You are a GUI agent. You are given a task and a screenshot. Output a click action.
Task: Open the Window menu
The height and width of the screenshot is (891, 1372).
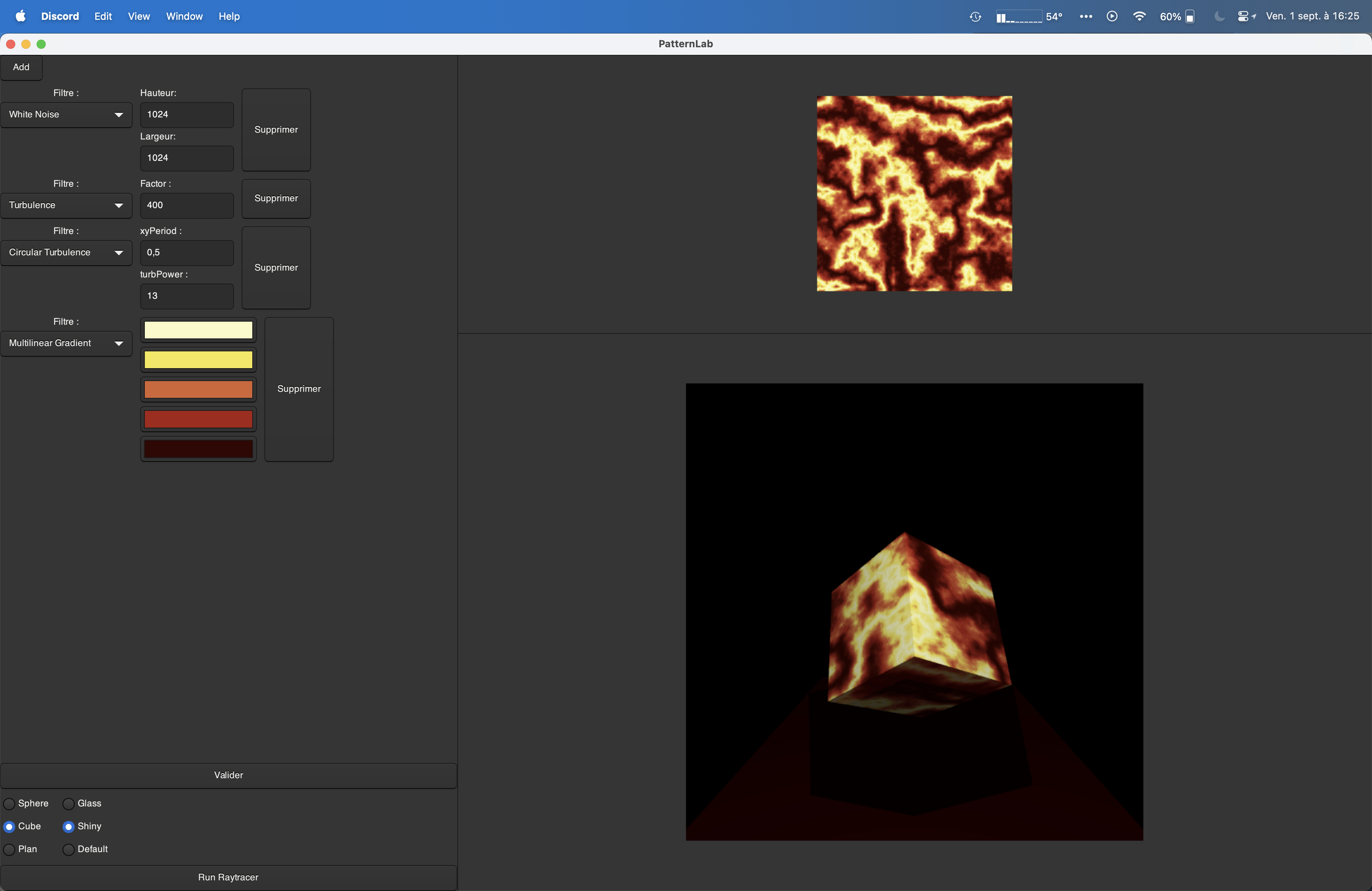coord(184,16)
